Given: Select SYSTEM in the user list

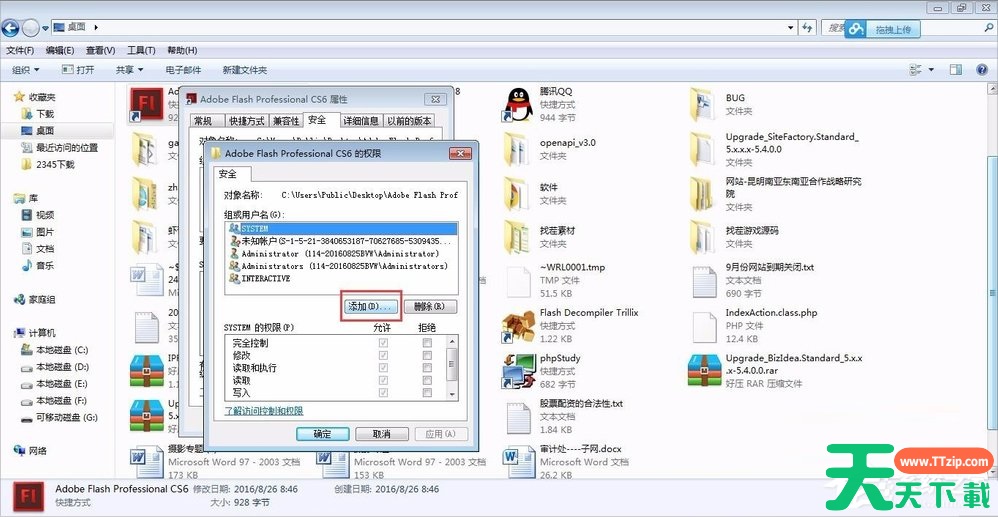Looking at the screenshot, I should click(x=341, y=228).
